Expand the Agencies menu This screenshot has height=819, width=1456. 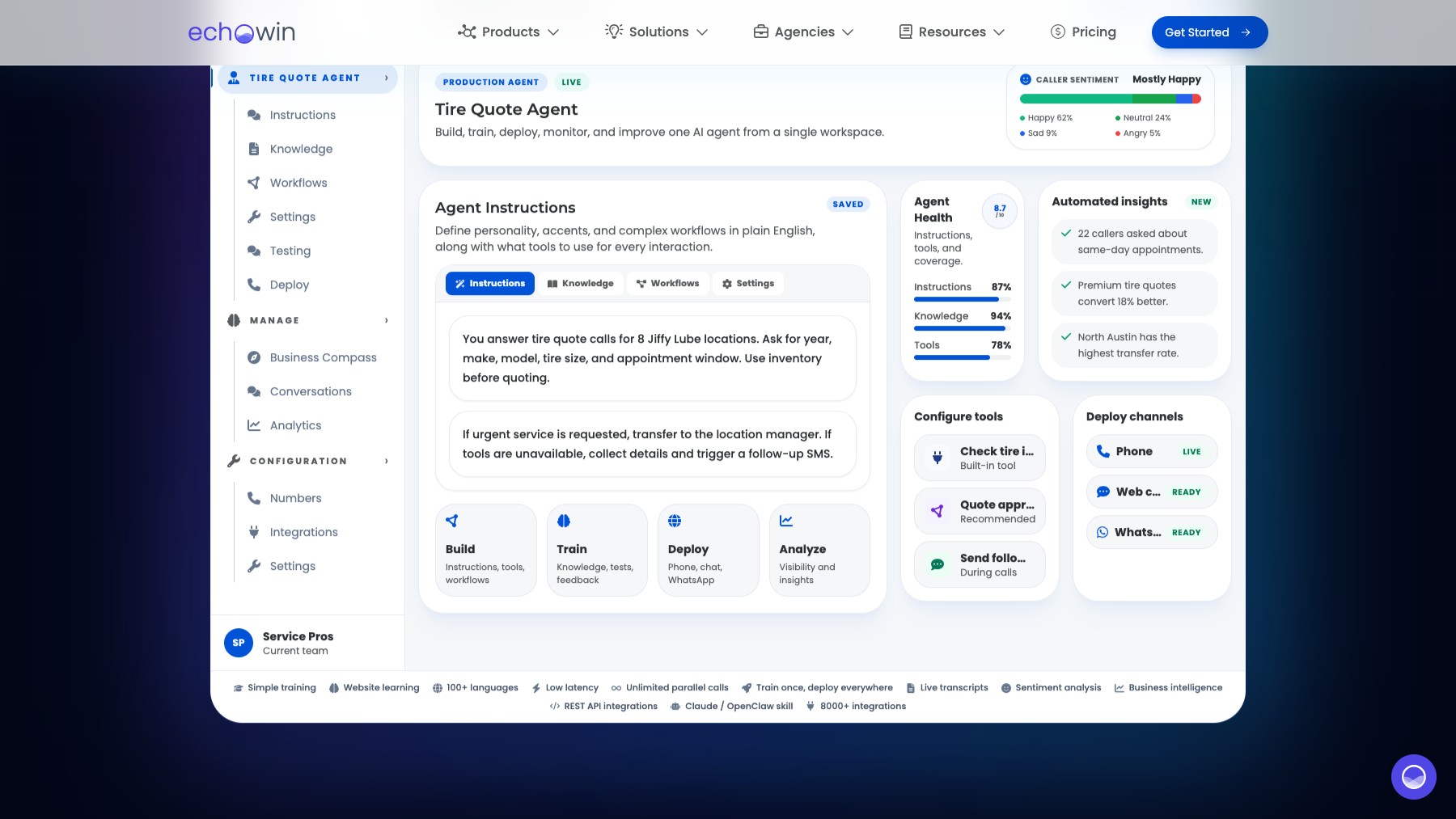click(803, 32)
